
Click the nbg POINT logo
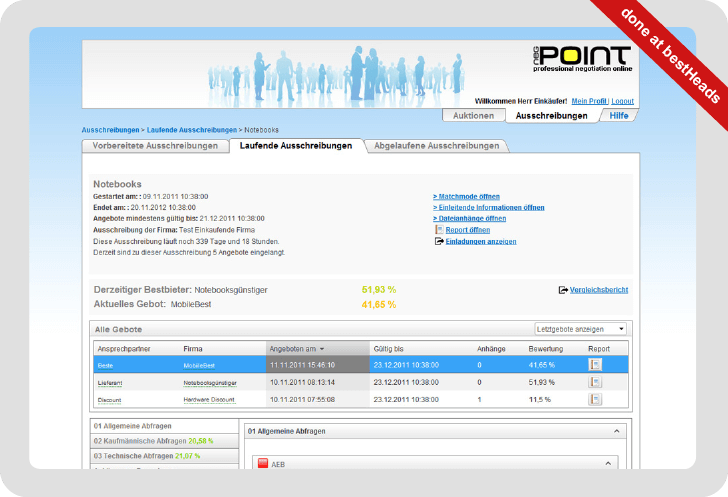coord(582,59)
